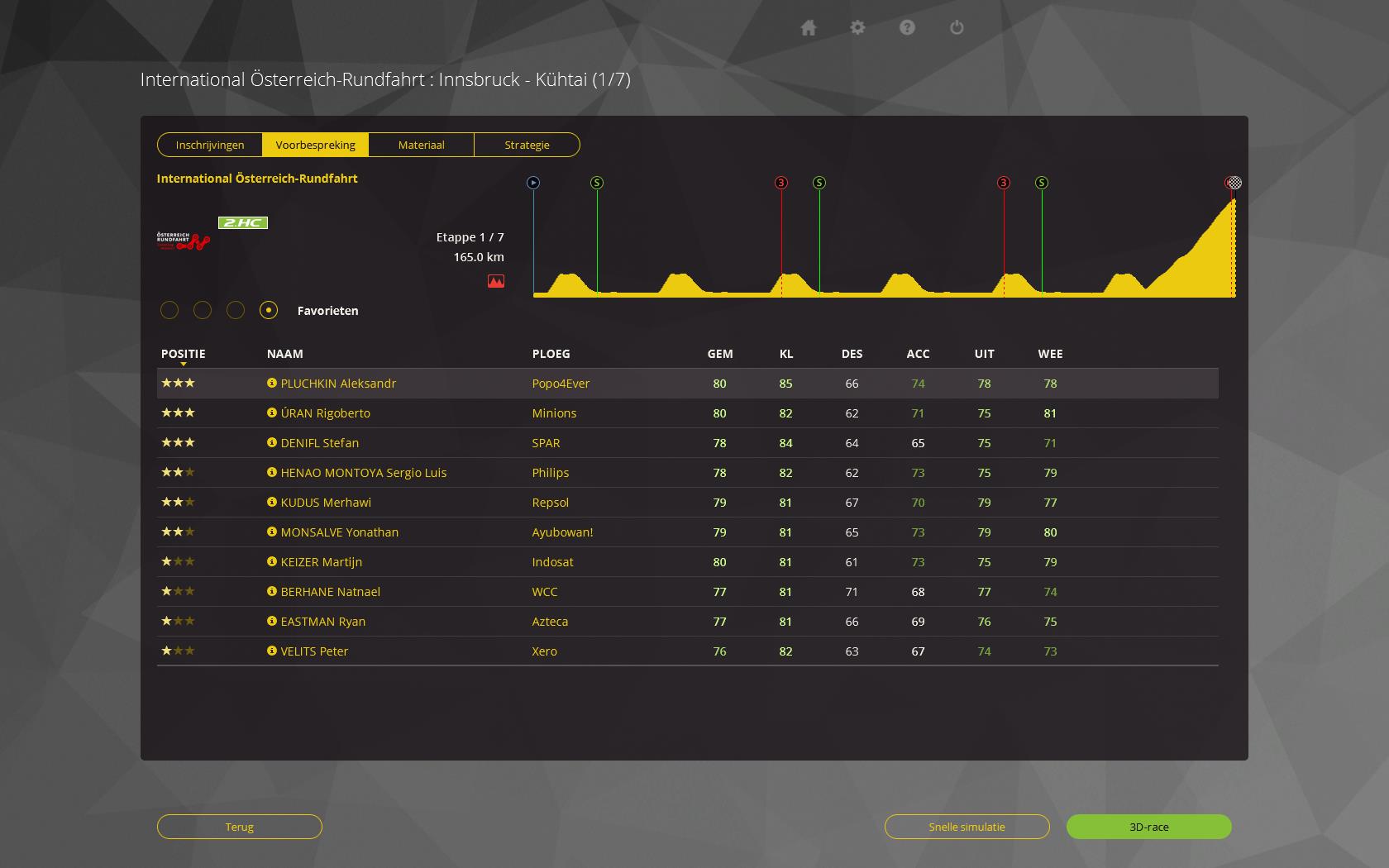The image size is (1389, 868).
Task: Open rider DENIFL Stefan name link
Action: click(320, 443)
